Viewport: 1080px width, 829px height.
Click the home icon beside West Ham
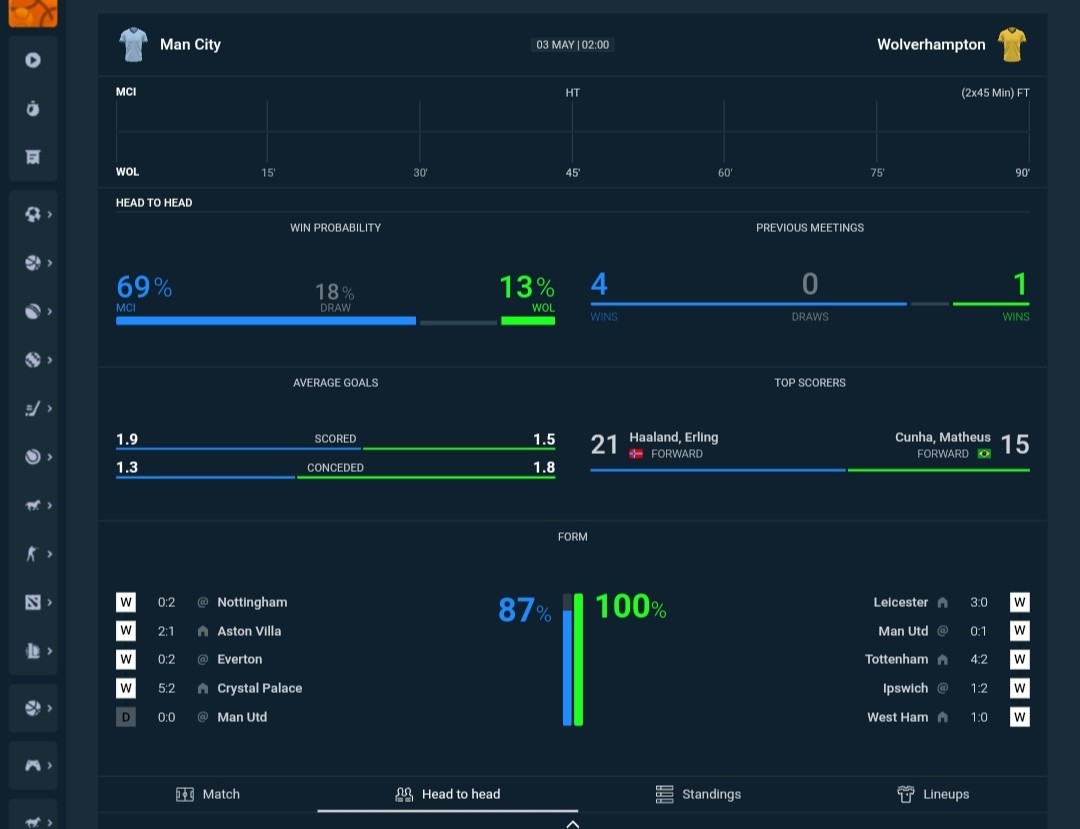(943, 717)
